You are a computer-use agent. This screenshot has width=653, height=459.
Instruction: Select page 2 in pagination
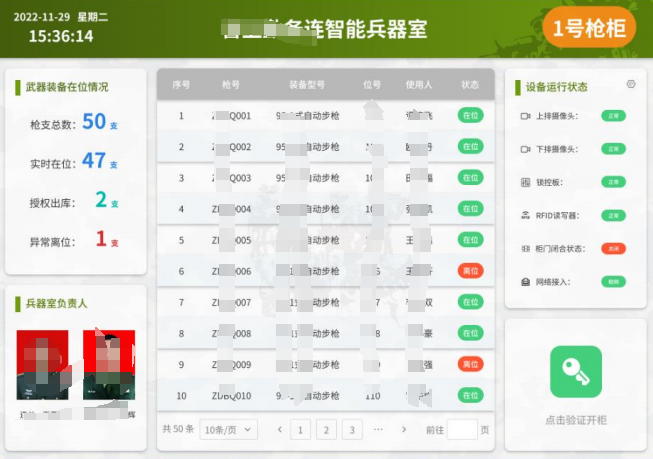click(326, 430)
